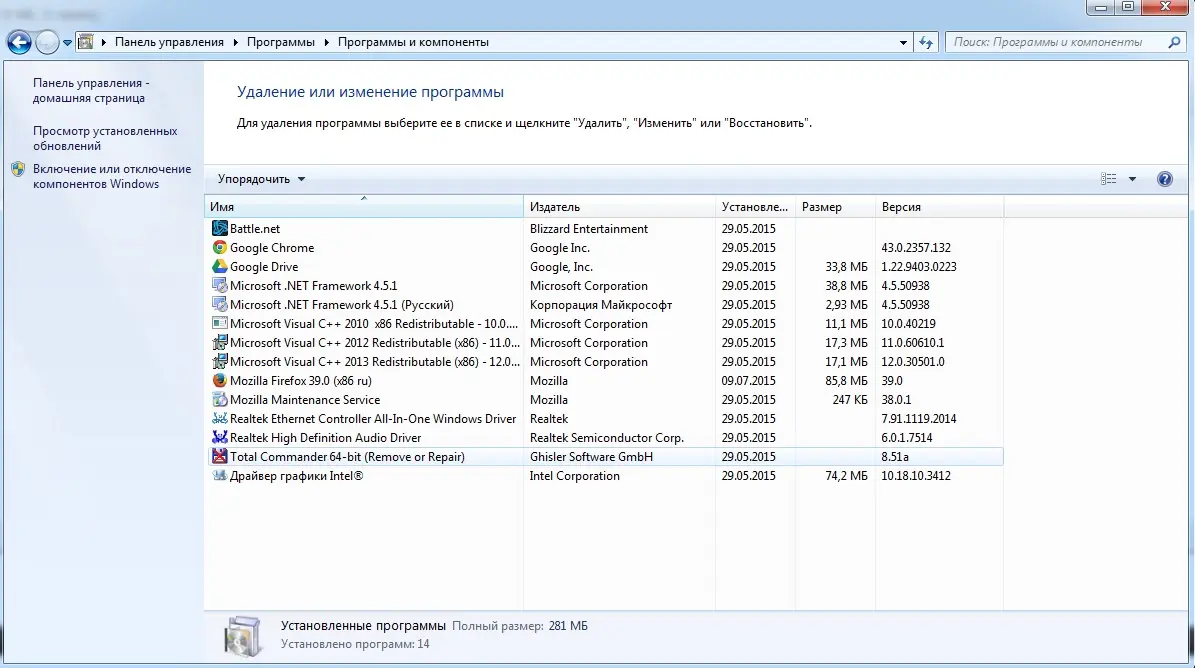This screenshot has width=1195, height=668.
Task: Click the Google Drive icon in list
Action: pyautogui.click(x=219, y=267)
